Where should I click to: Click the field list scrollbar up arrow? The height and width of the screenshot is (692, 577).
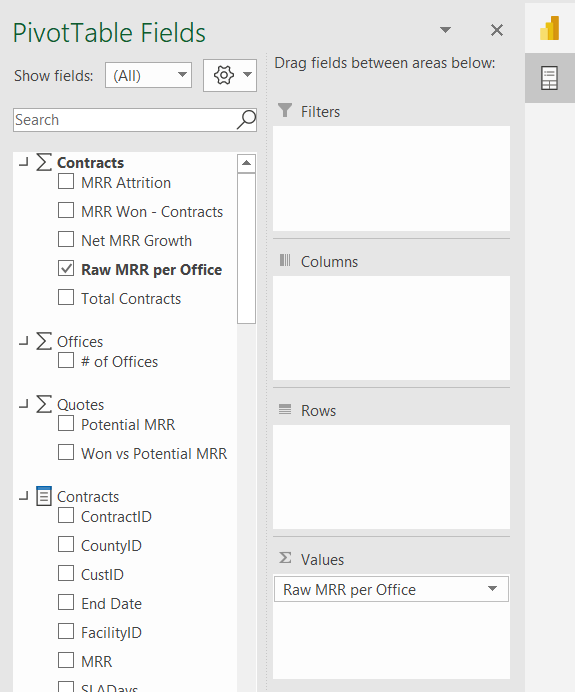click(x=246, y=163)
